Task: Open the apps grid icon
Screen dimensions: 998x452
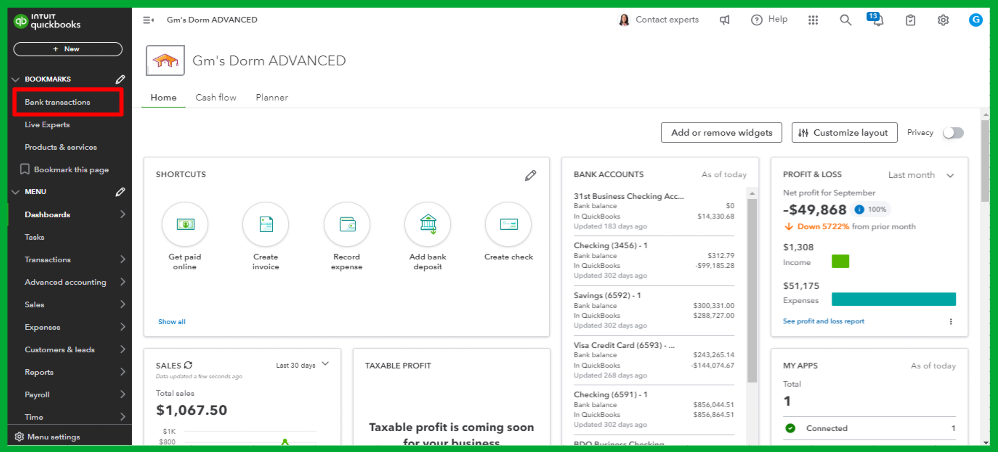Action: [813, 20]
